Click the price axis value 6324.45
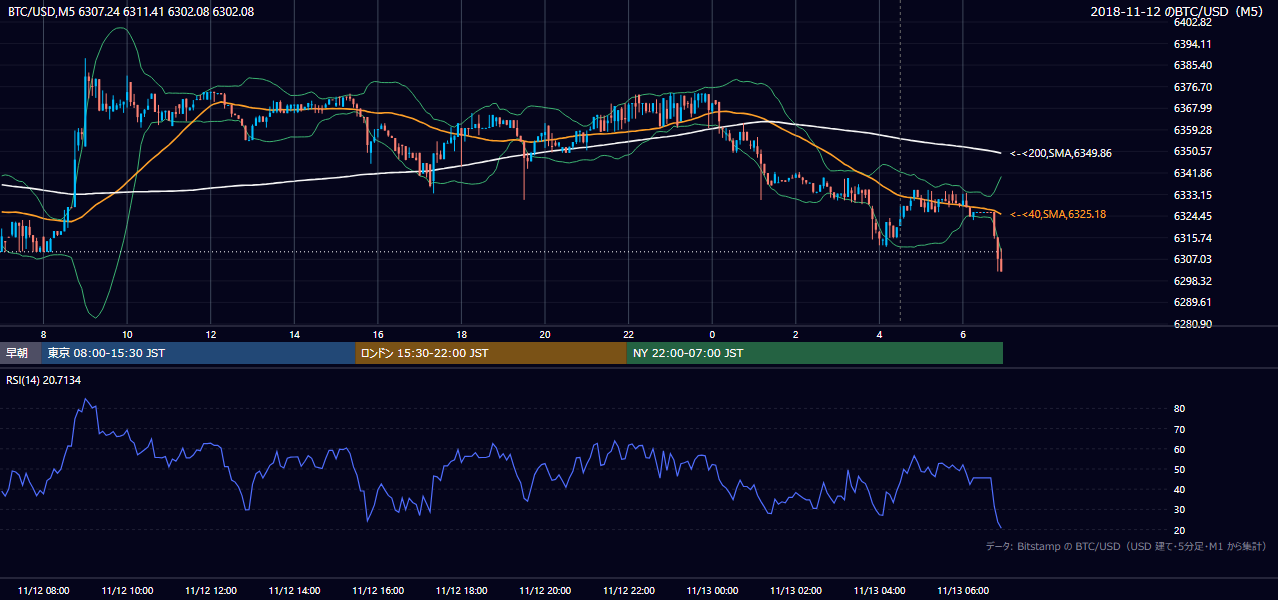Screen dimensions: 1278x600 pos(1193,216)
